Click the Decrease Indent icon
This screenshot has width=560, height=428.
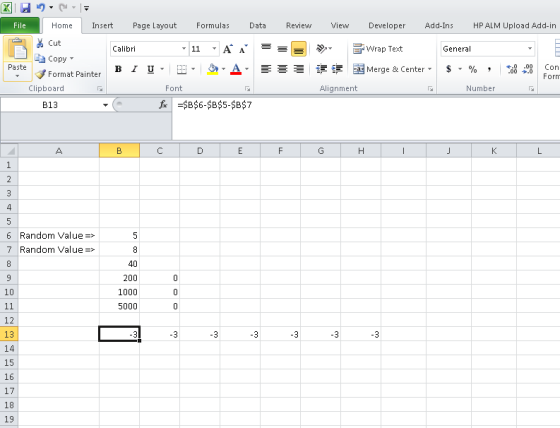coord(321,69)
